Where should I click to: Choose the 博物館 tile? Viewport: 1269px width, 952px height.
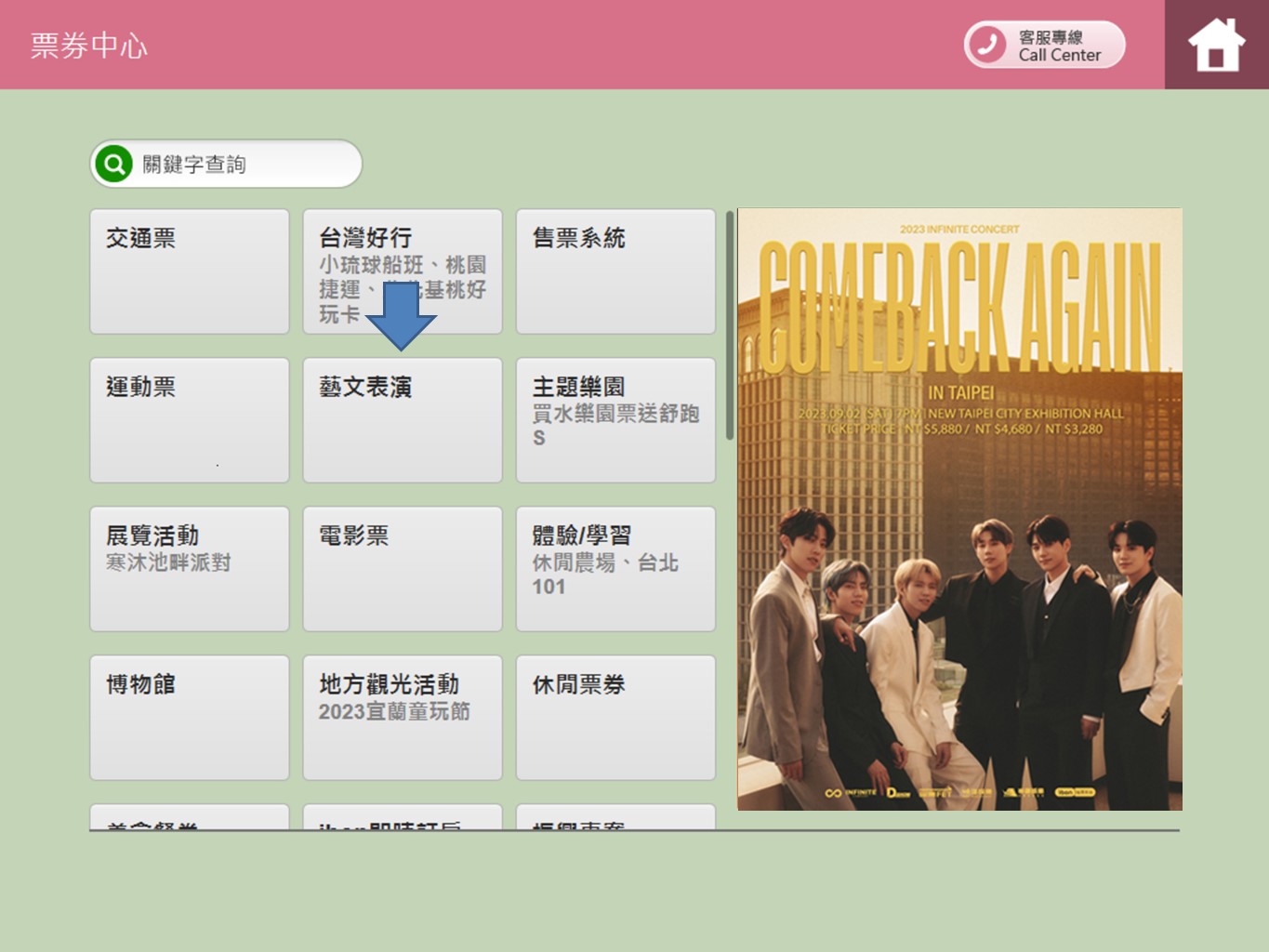coord(190,718)
